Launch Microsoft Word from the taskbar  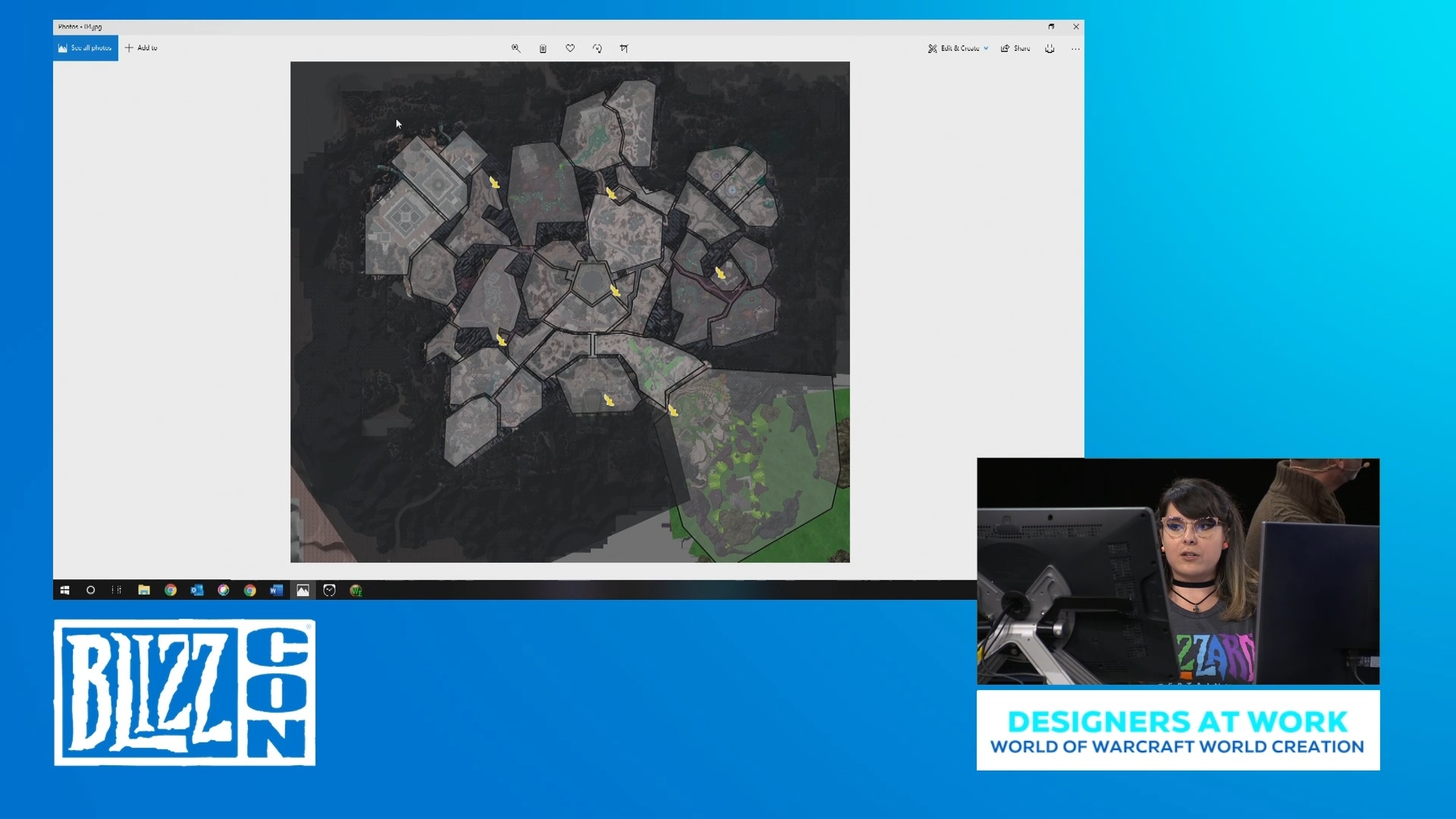275,590
